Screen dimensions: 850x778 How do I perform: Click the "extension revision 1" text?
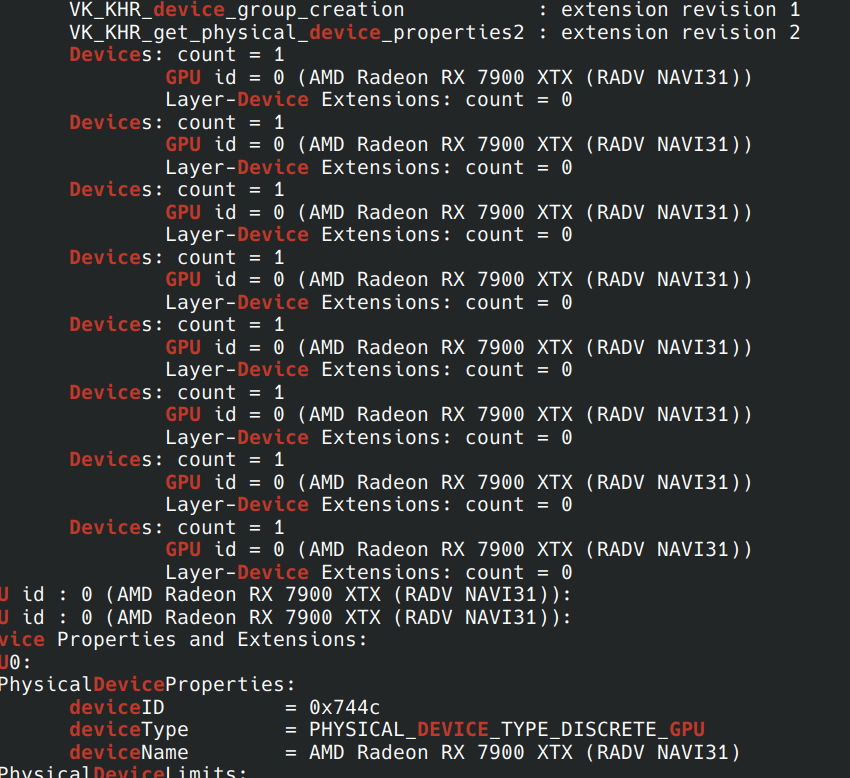[680, 10]
